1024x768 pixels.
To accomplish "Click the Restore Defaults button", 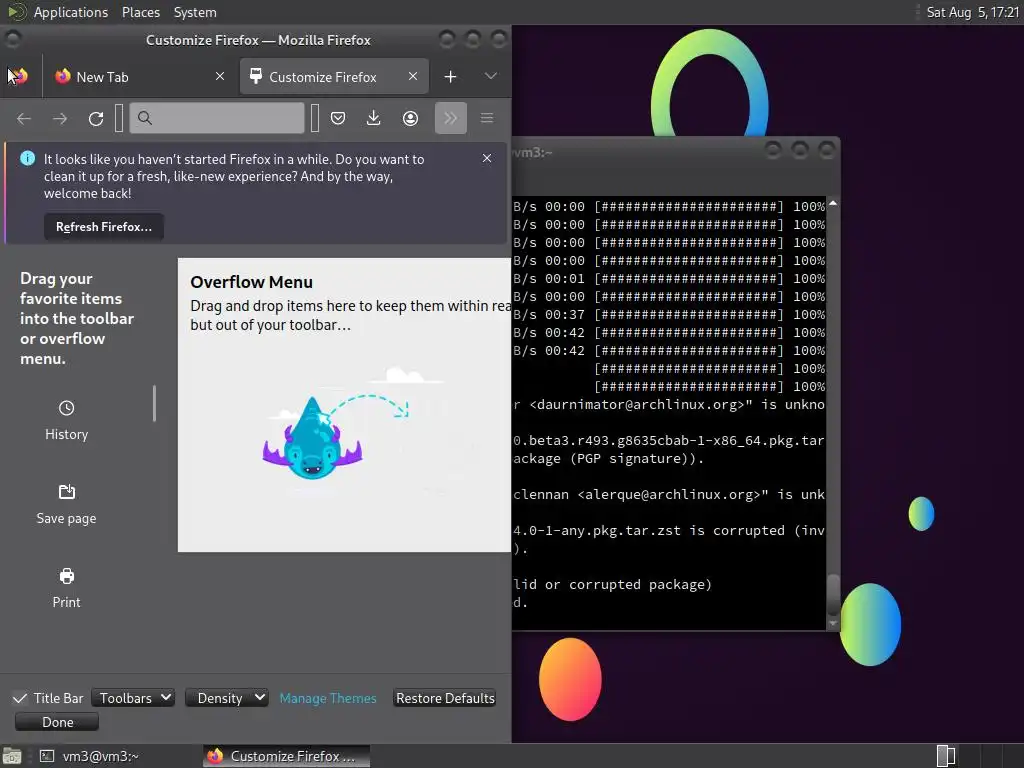I will (x=445, y=698).
